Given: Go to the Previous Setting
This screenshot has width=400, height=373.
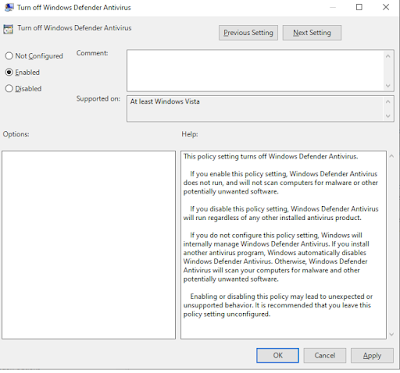Looking at the screenshot, I should click(248, 33).
